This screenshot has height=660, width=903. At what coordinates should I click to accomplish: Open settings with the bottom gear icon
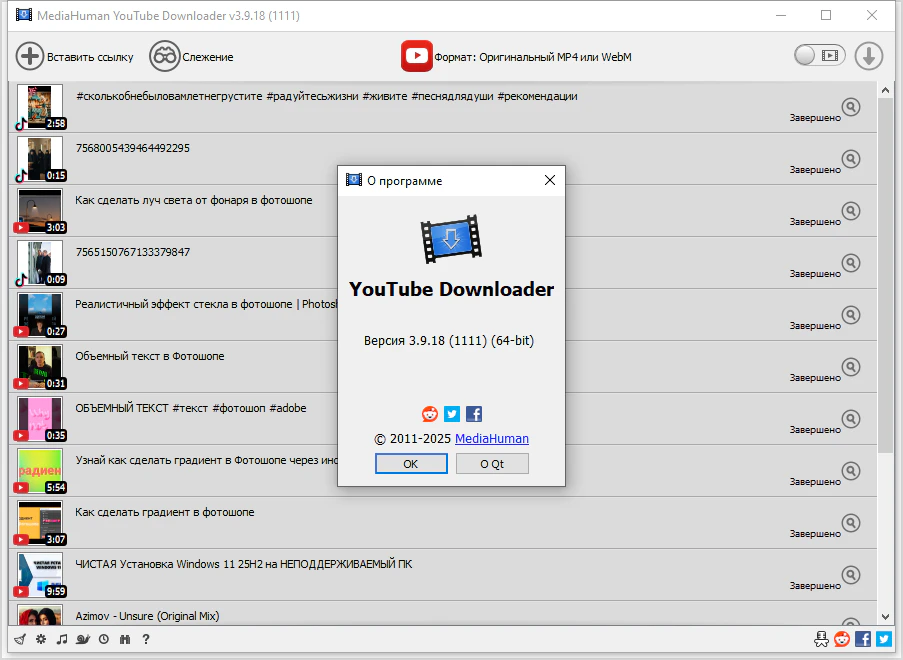click(x=41, y=639)
